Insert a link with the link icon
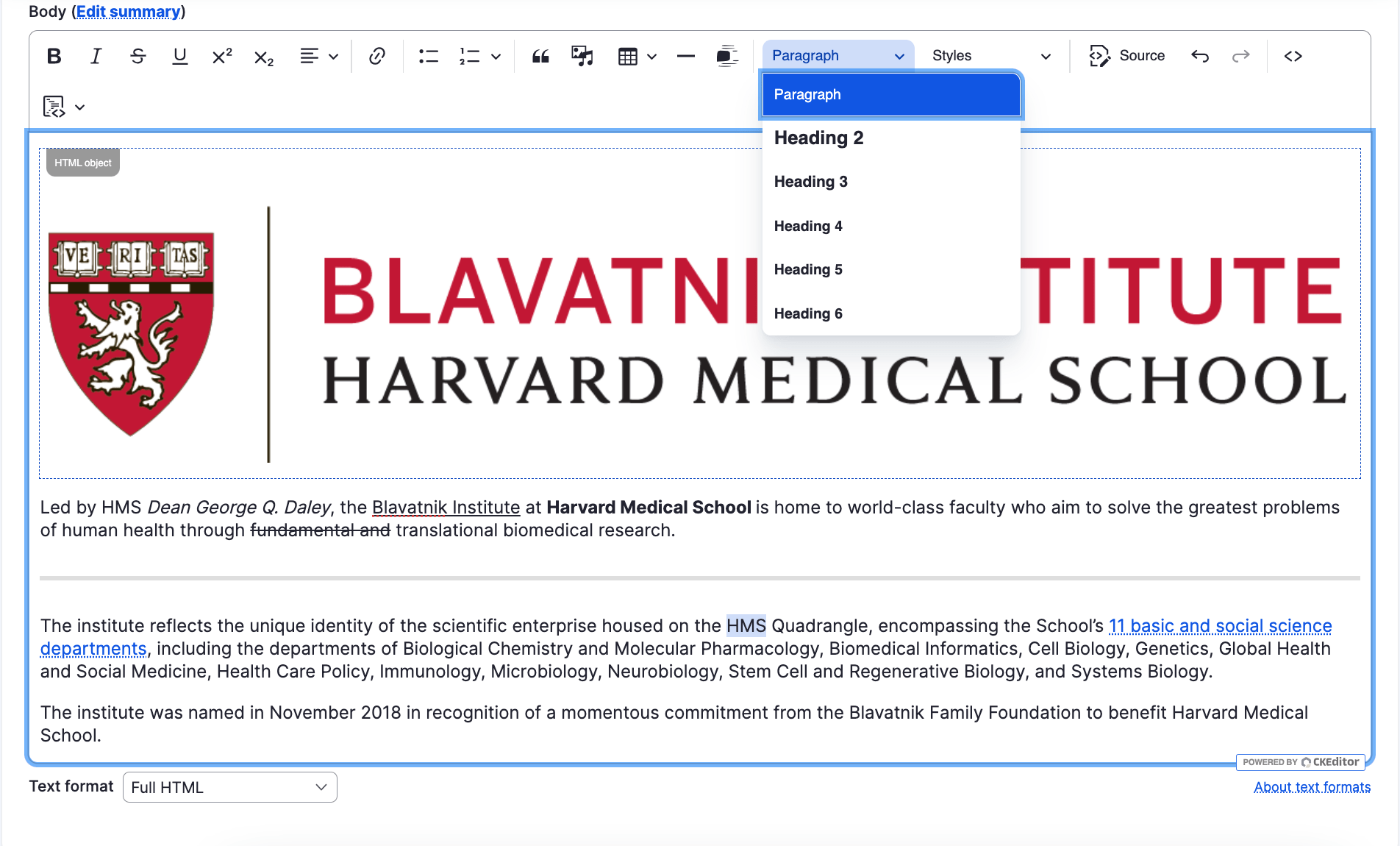 click(376, 56)
